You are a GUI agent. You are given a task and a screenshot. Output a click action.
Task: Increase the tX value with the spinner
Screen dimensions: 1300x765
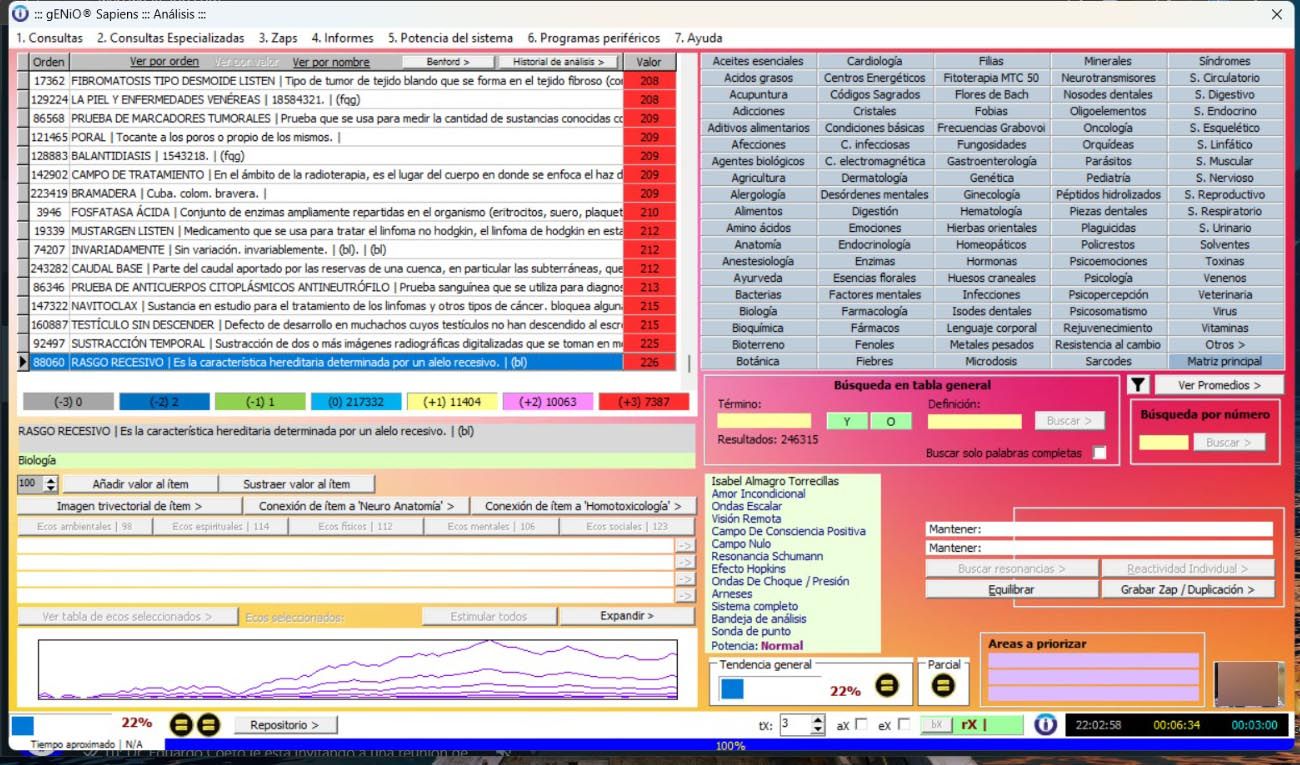[x=818, y=719]
